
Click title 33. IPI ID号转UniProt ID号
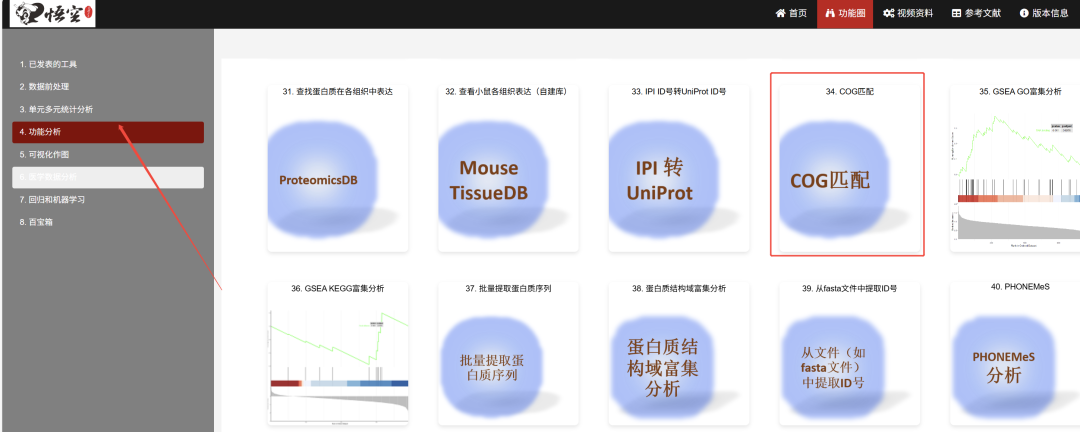tap(678, 92)
